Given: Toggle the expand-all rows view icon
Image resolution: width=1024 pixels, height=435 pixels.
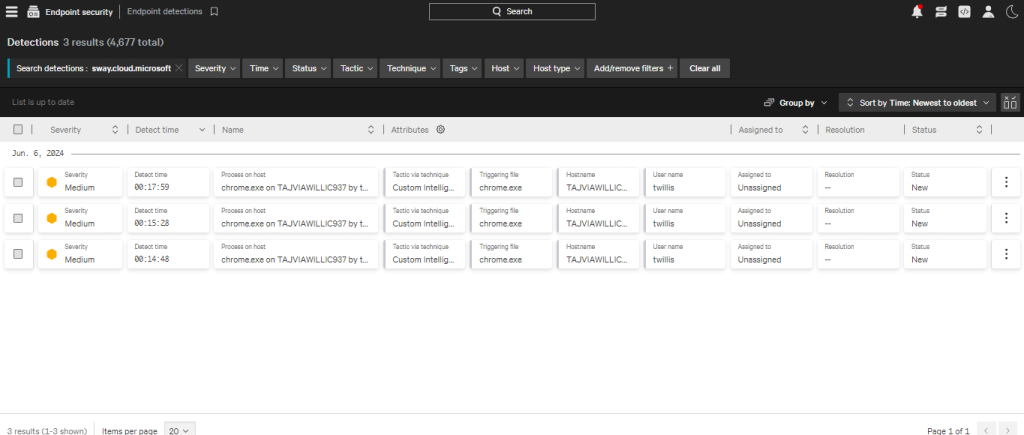Looking at the screenshot, I should 1010,103.
